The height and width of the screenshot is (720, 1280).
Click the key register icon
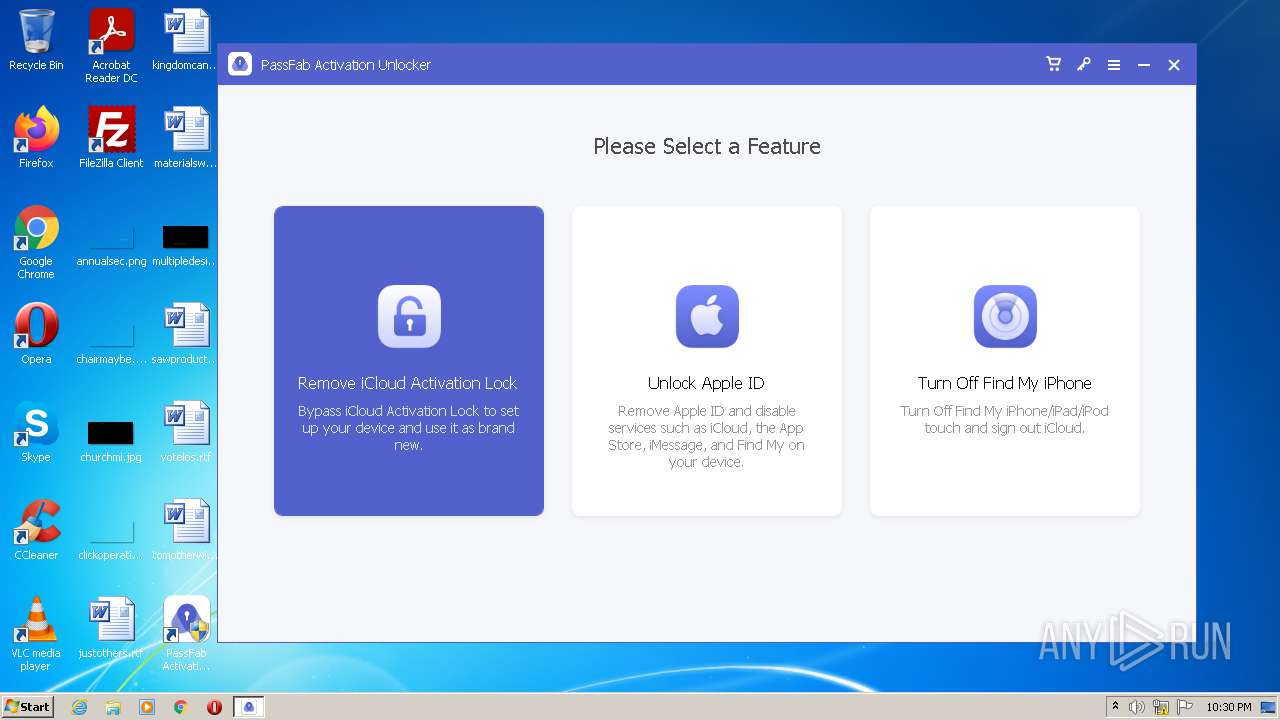pos(1083,64)
